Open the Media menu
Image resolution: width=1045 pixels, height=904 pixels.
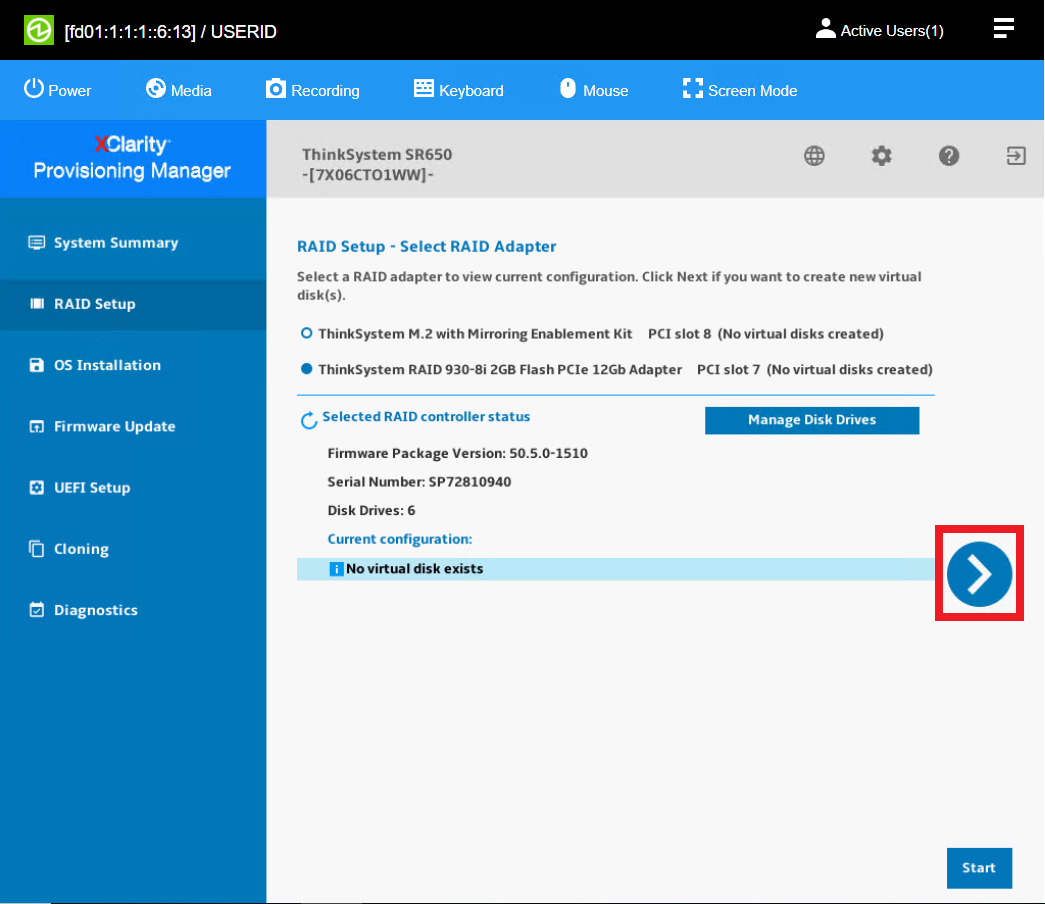179,90
